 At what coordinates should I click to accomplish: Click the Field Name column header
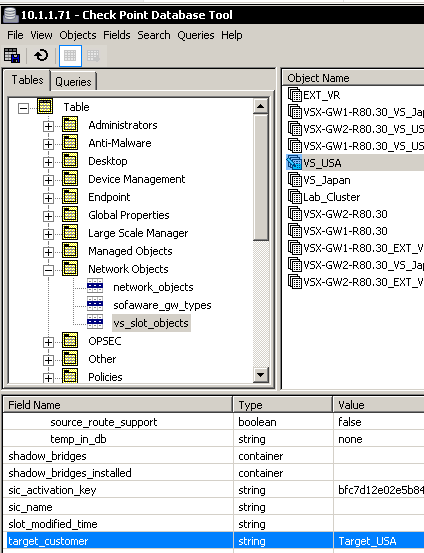(x=118, y=405)
